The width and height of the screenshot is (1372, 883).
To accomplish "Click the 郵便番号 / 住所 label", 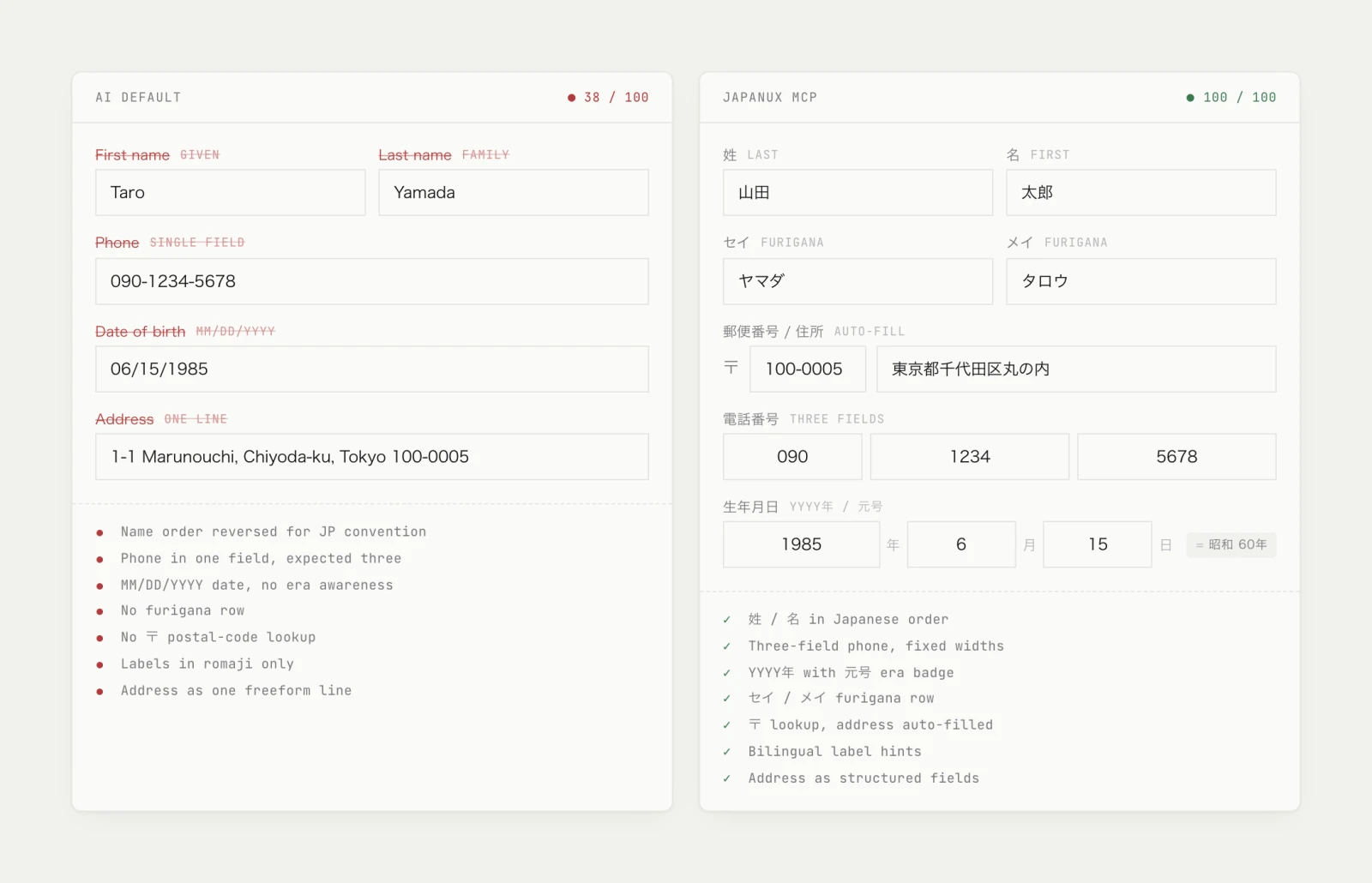I will coord(773,332).
